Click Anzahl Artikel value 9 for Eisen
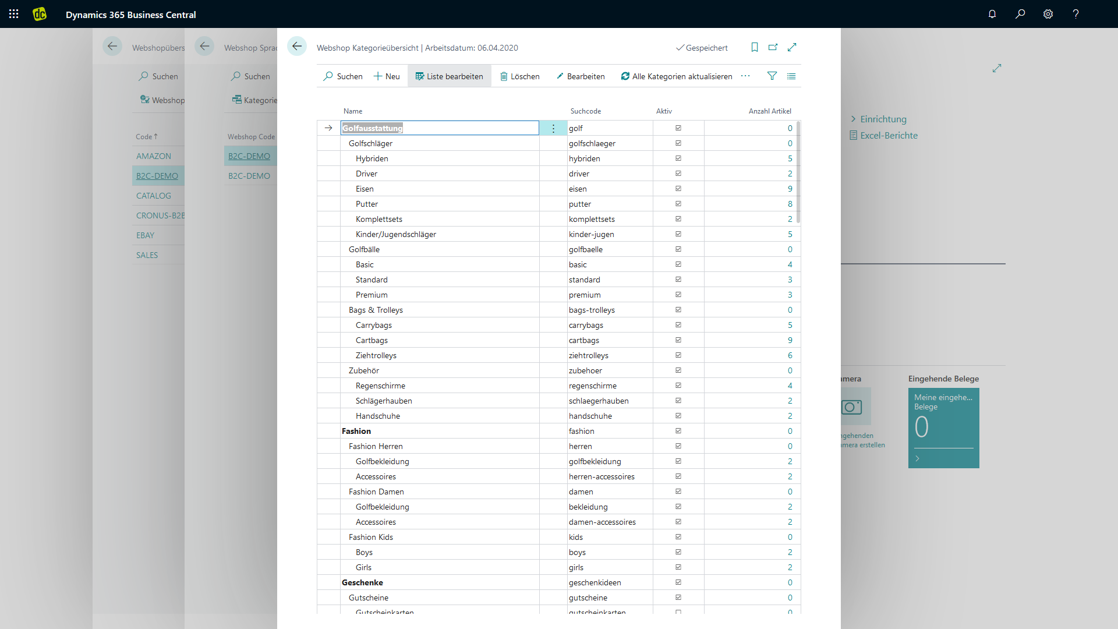This screenshot has height=629, width=1118. [789, 189]
